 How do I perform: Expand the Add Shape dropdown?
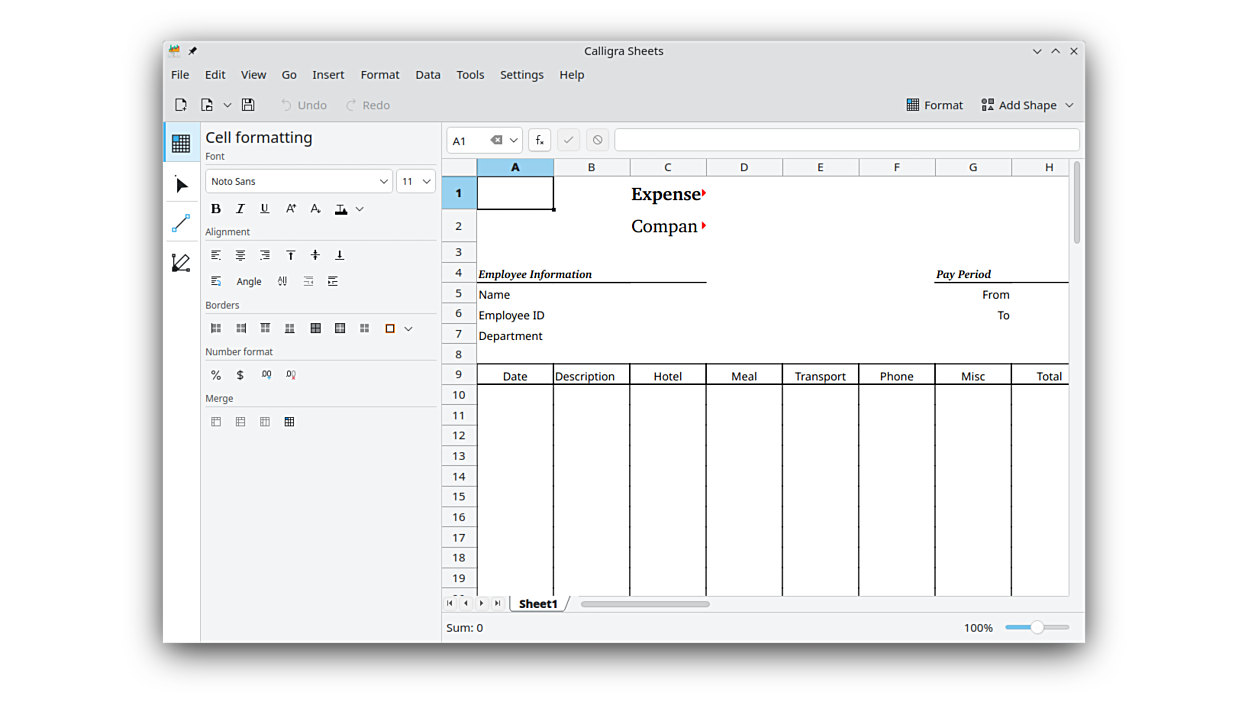(1069, 105)
